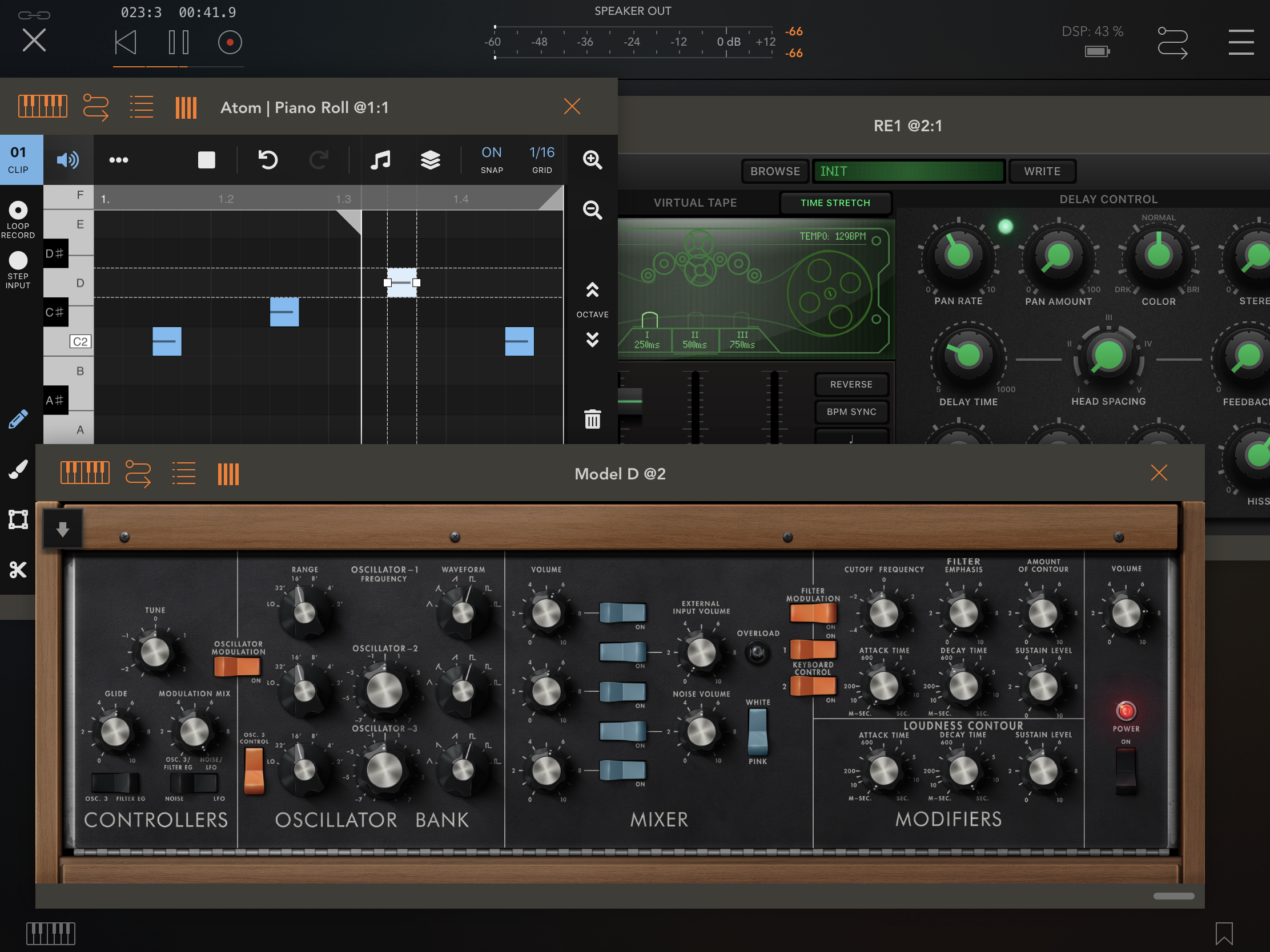Show the on-screen keyboard from bottom bar

[x=50, y=933]
